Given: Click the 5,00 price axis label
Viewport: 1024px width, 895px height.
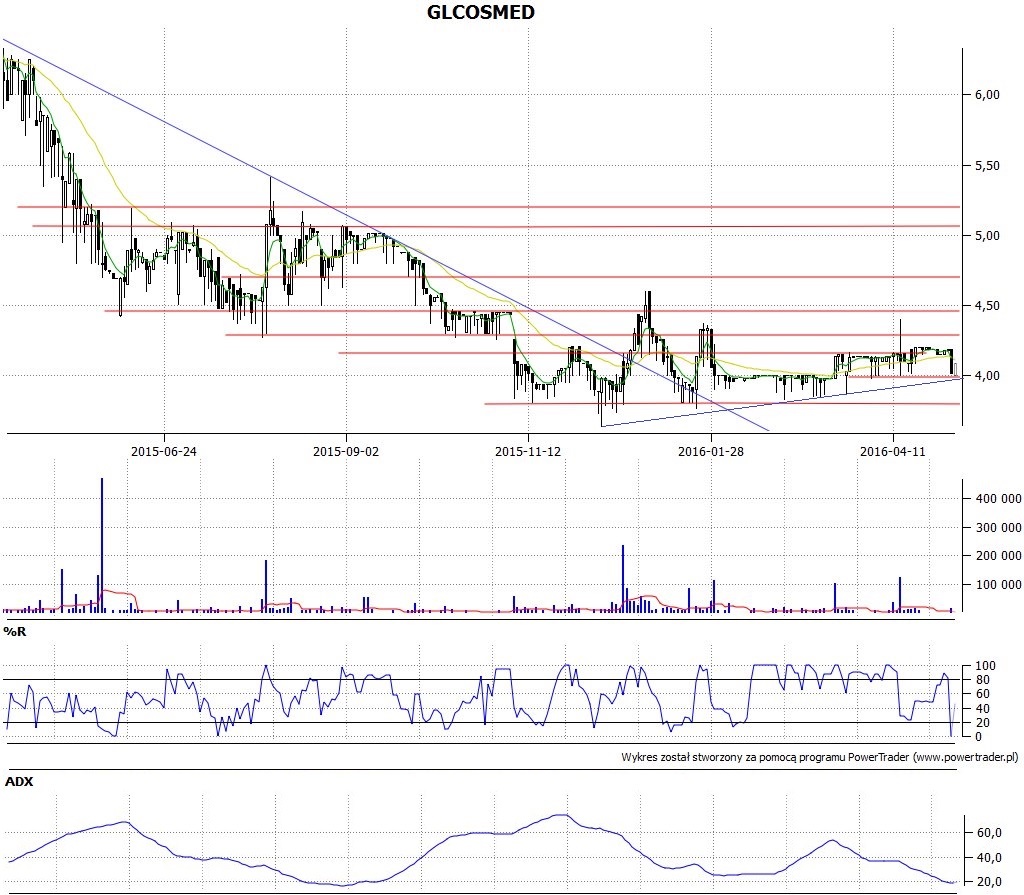Looking at the screenshot, I should (987, 236).
